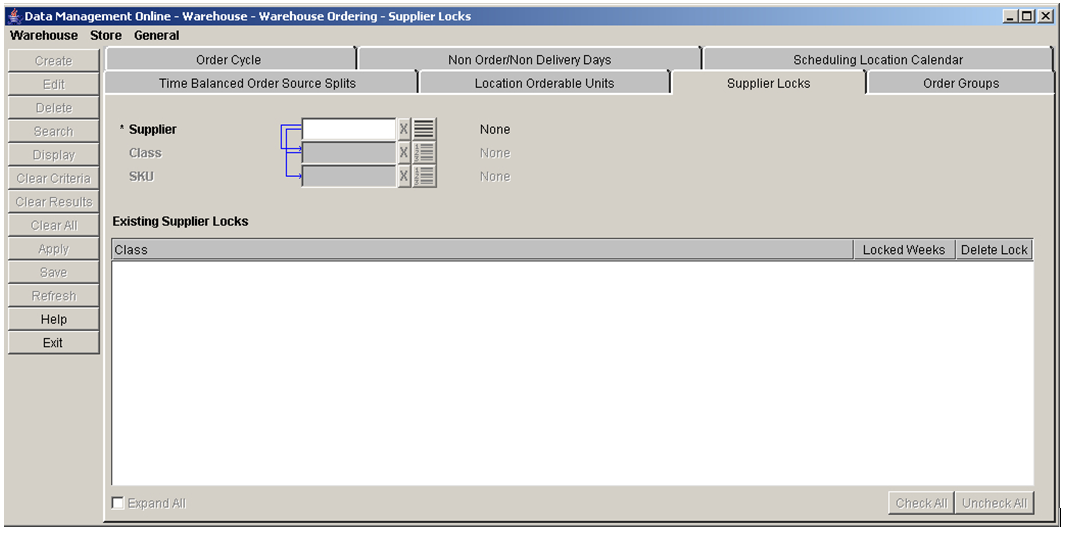Switch to the Order Groups tab

click(x=961, y=83)
